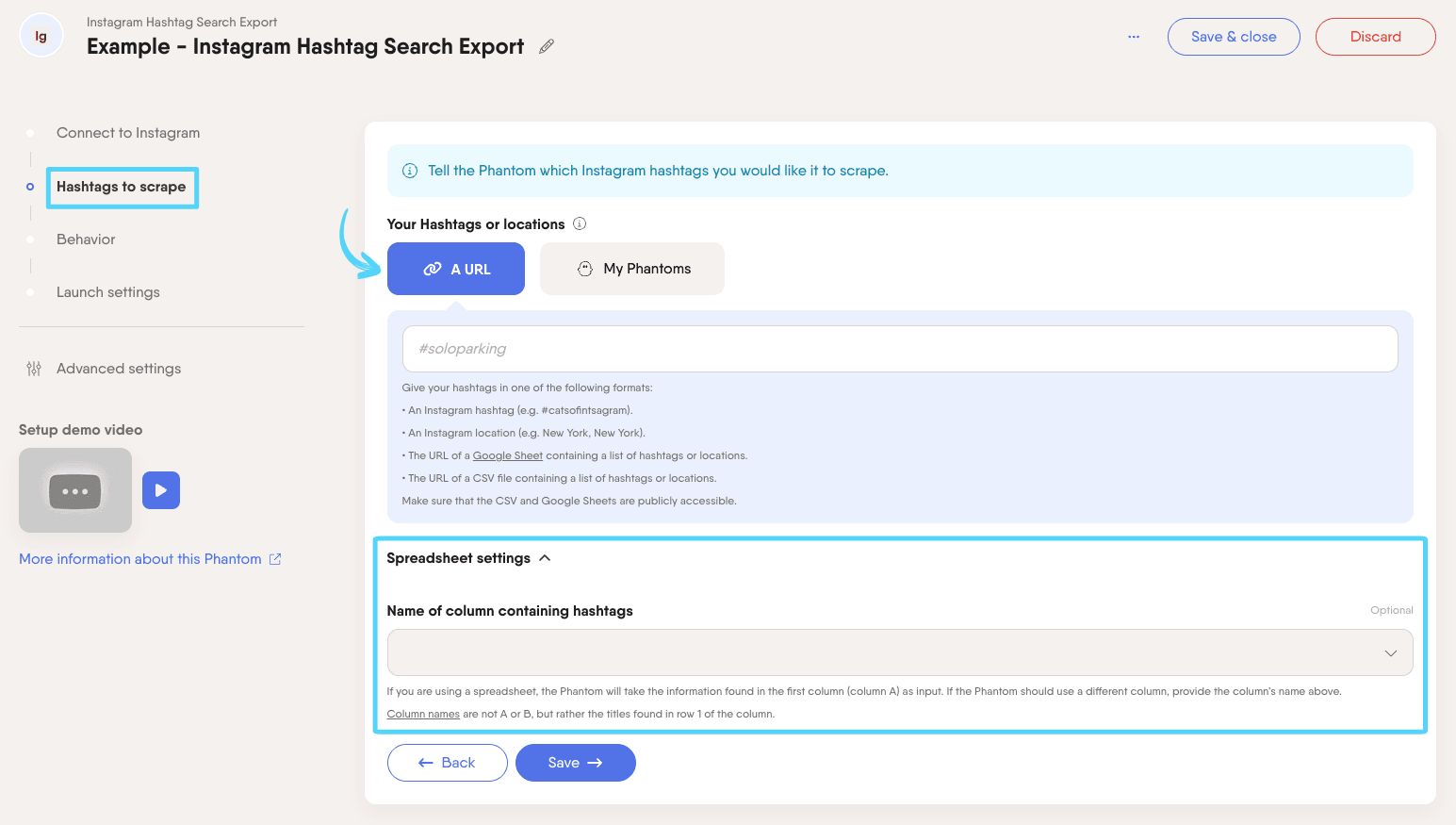This screenshot has width=1456, height=825.
Task: Open More information about this Phantom
Action: (x=140, y=559)
